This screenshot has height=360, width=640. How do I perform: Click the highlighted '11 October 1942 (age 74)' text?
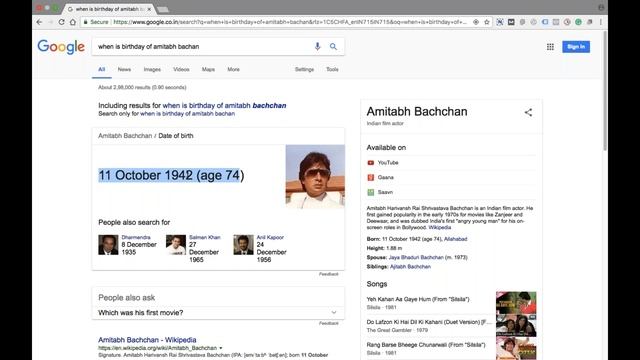pyautogui.click(x=171, y=176)
